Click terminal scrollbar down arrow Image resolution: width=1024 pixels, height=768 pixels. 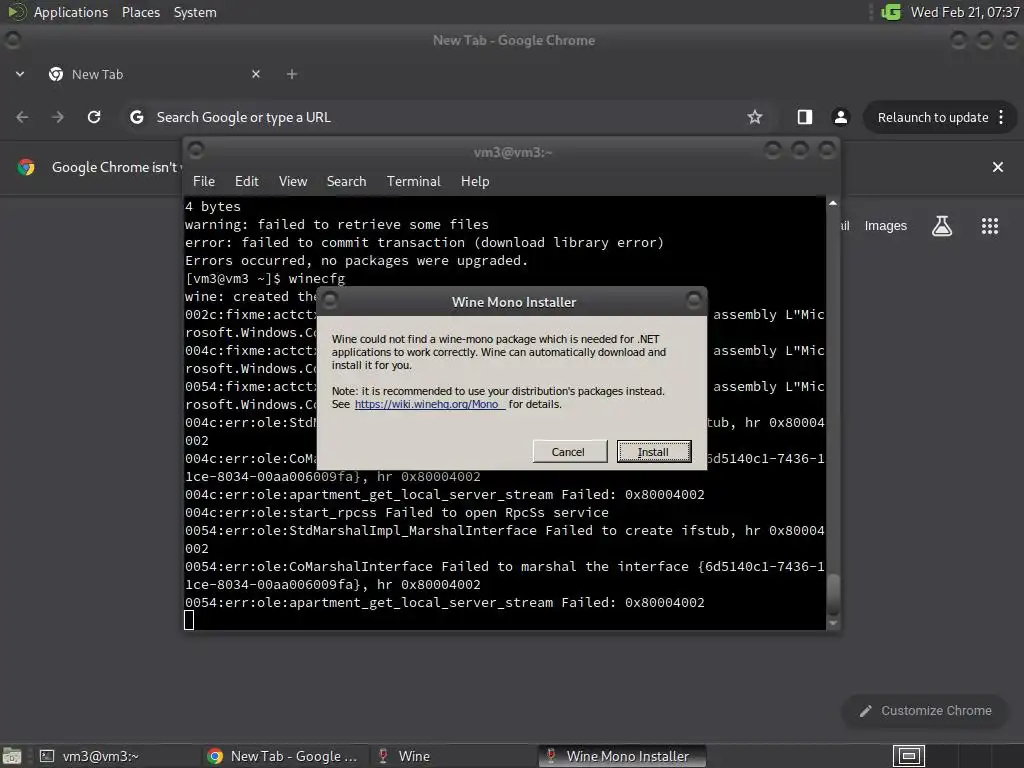pos(833,624)
